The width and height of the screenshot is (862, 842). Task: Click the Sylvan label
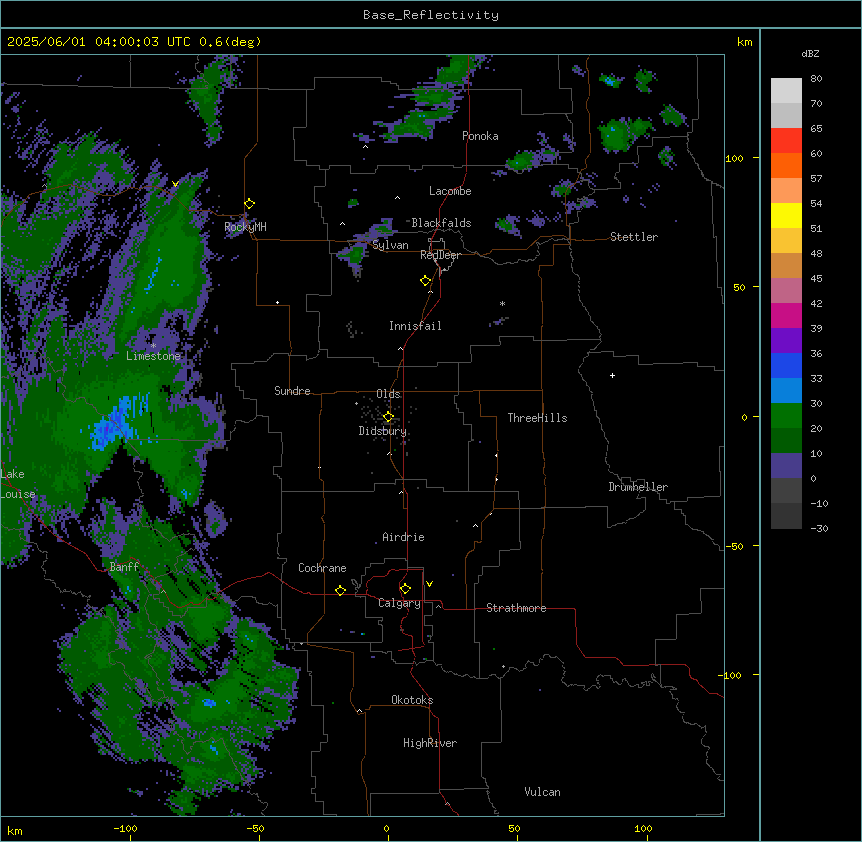tap(390, 245)
